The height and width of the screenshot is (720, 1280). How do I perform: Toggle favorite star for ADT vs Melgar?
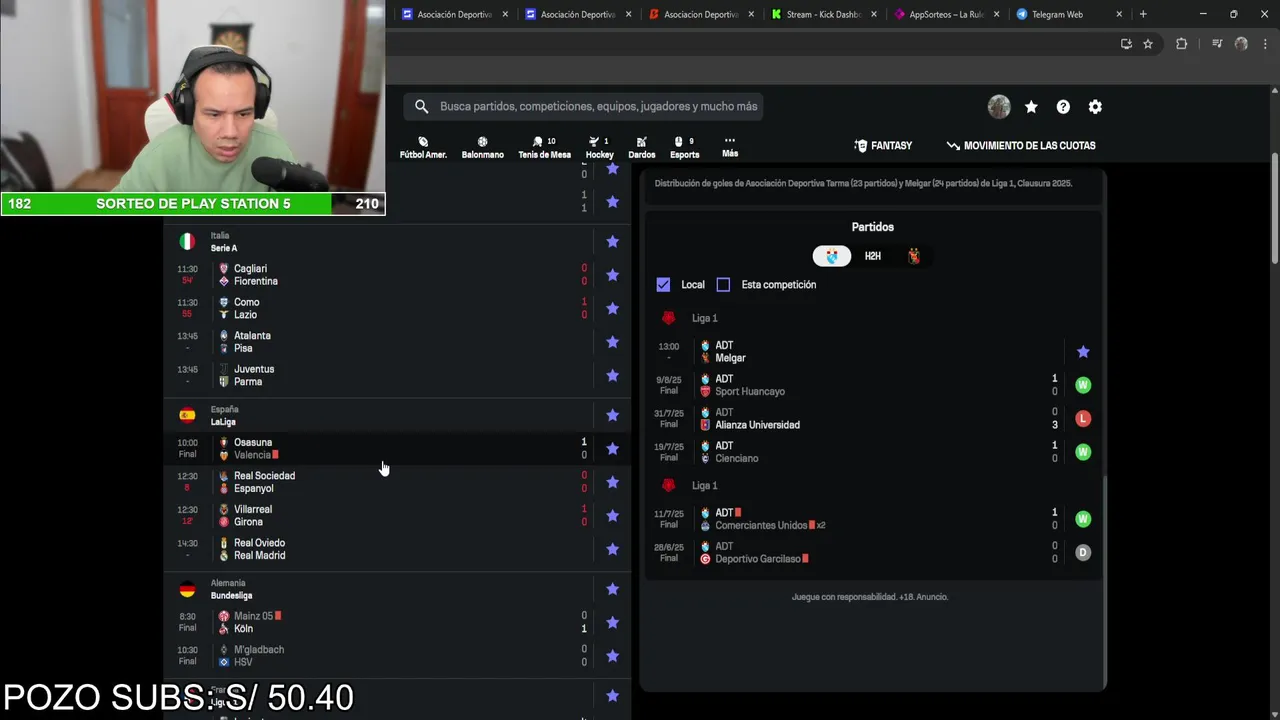tap(1083, 352)
